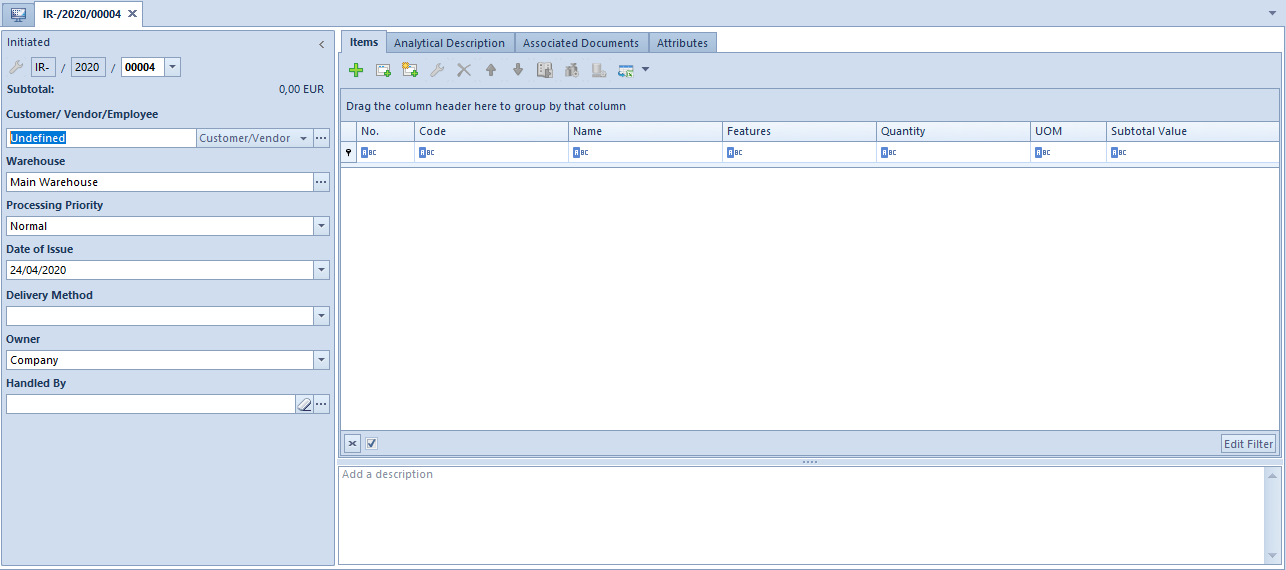
Task: Click the Code column filter cell
Action: [491, 152]
